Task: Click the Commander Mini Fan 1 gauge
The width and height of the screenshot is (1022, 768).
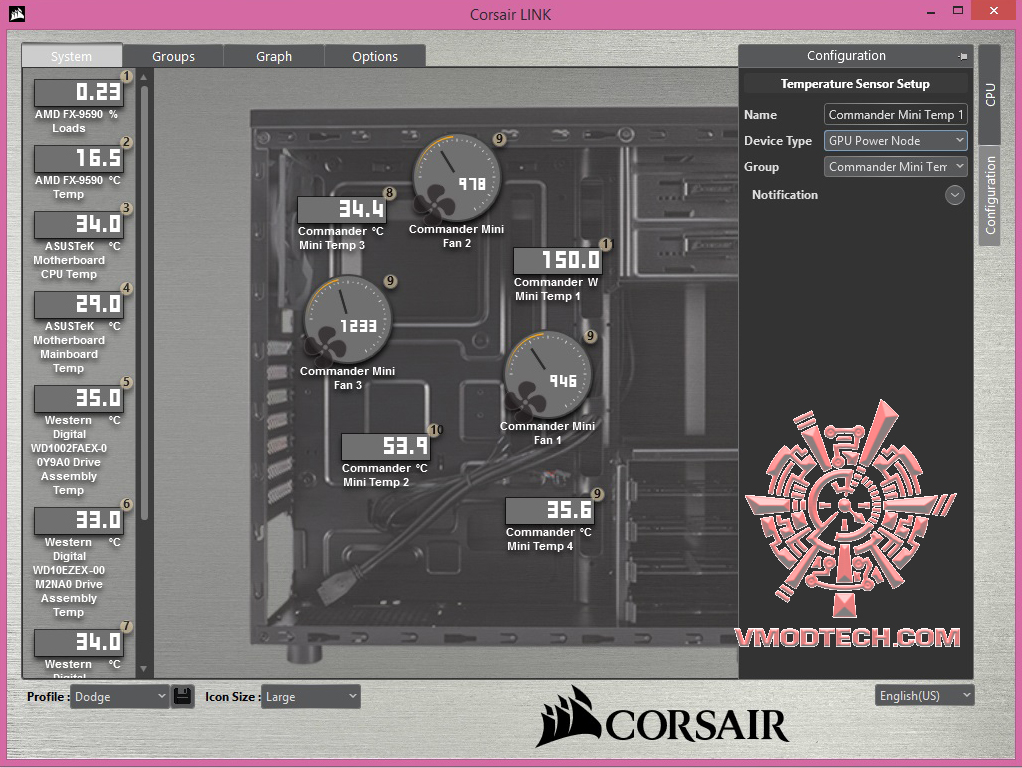Action: [x=548, y=375]
